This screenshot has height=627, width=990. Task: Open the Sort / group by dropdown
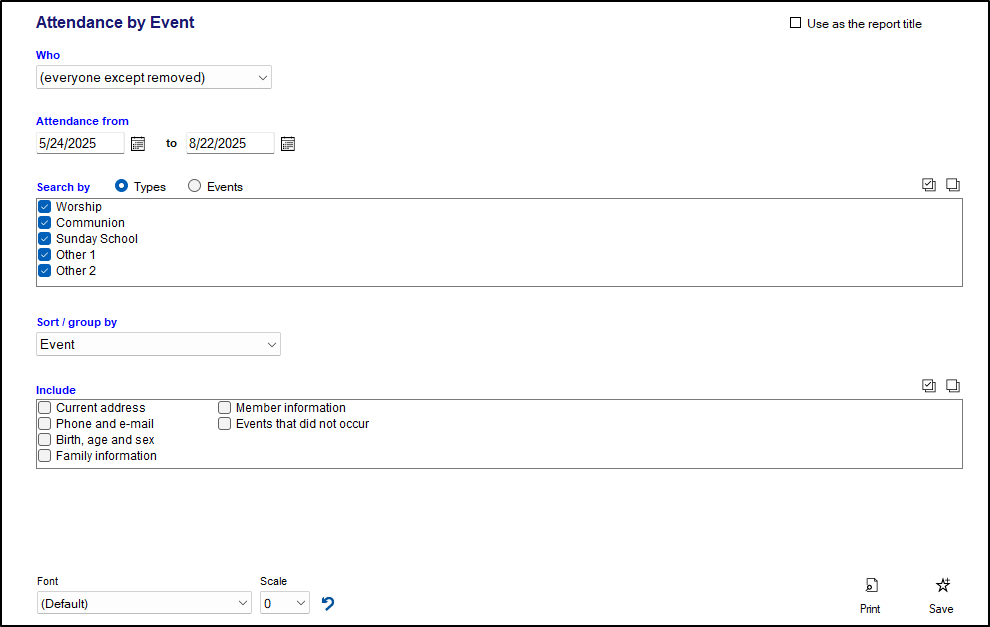tap(158, 345)
